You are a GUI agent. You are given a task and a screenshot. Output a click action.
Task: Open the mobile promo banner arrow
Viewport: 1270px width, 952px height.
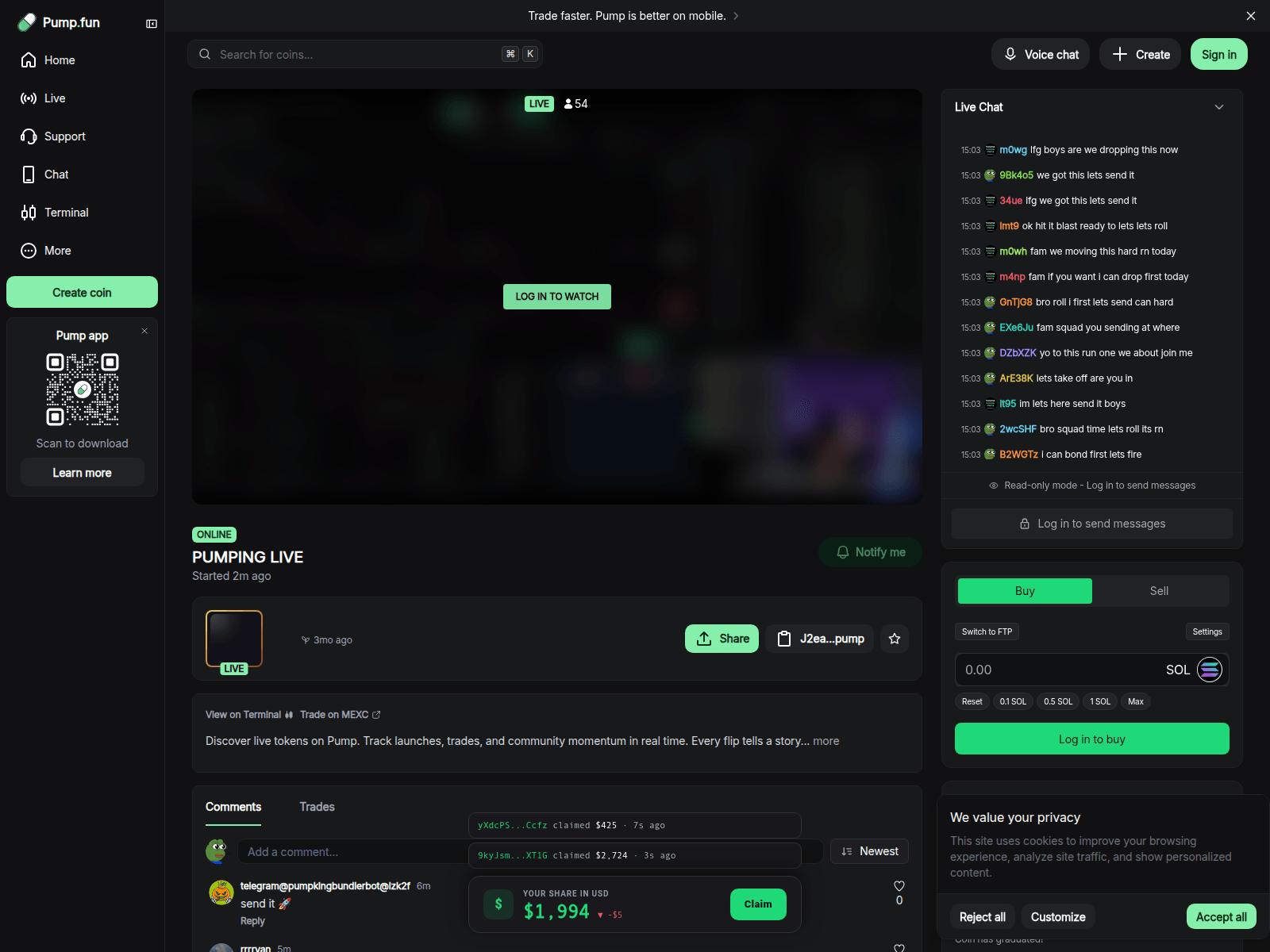(736, 16)
